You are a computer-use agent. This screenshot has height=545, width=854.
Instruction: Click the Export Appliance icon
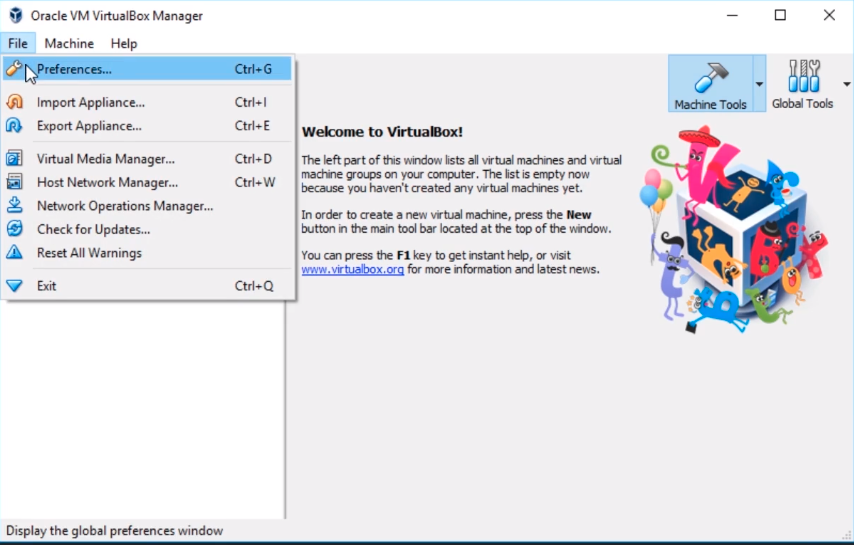14,126
